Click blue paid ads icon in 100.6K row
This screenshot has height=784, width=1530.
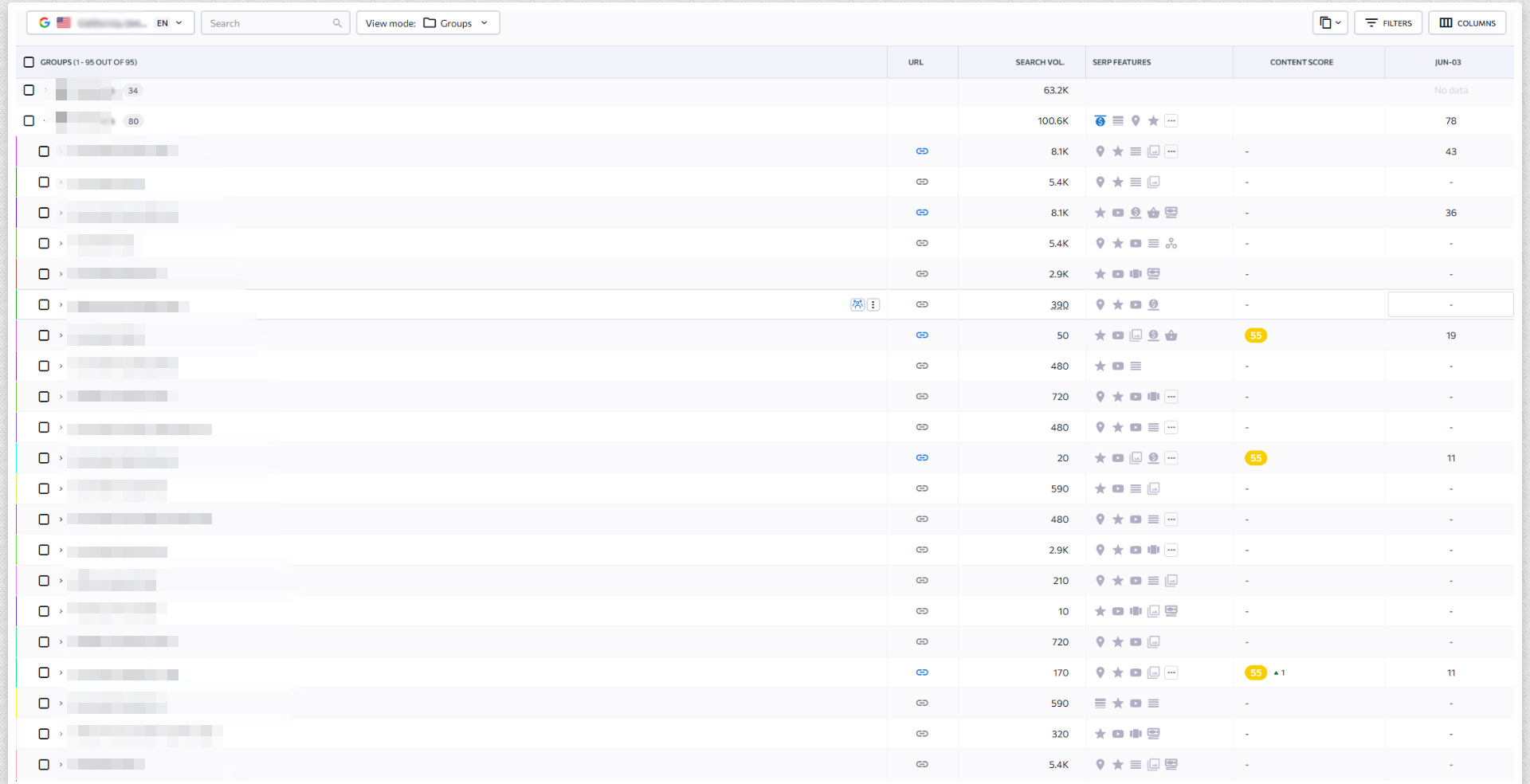click(x=1100, y=121)
